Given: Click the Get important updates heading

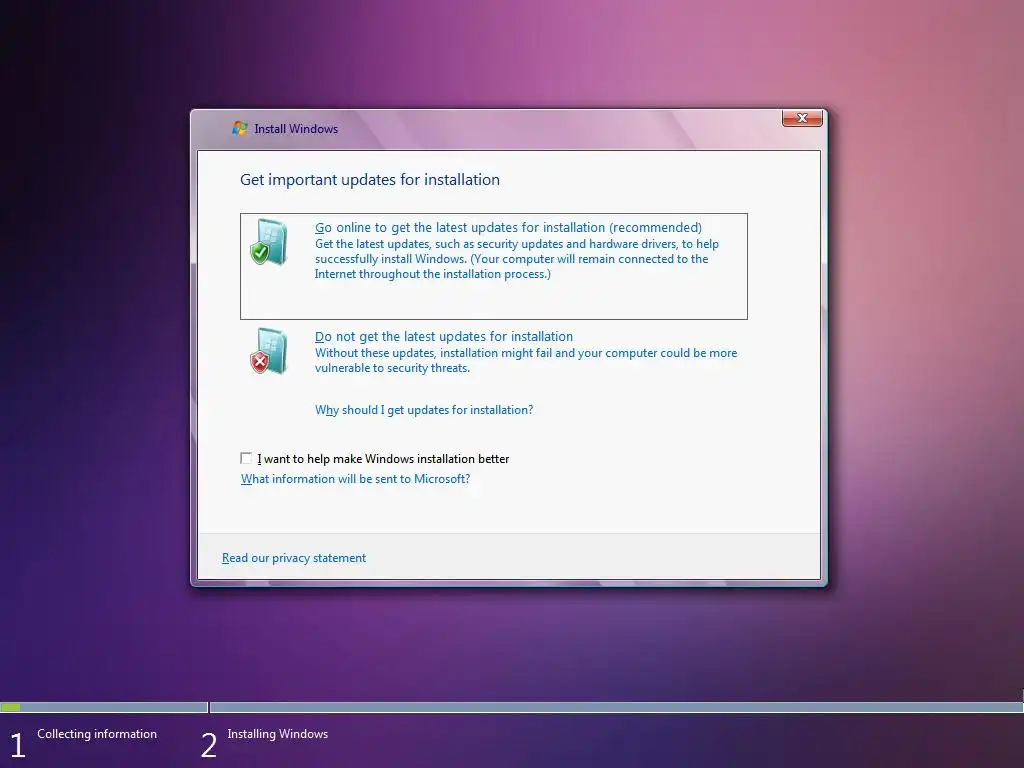Looking at the screenshot, I should (370, 180).
